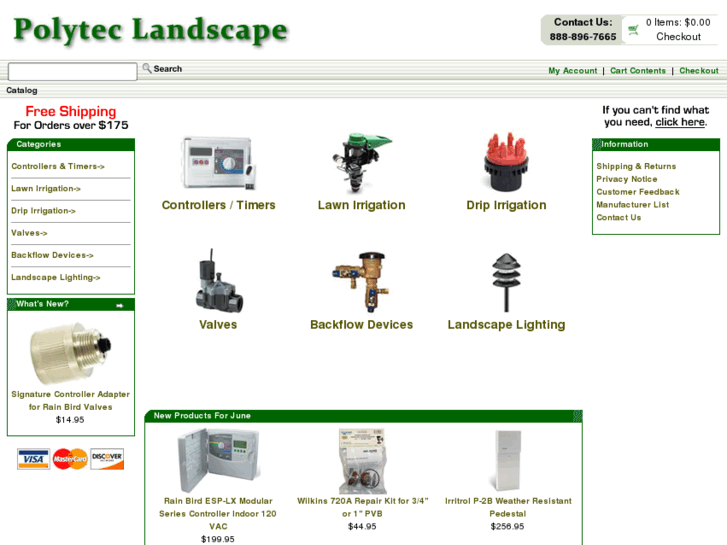Screen dimensions: 727x545
Task: Open Rain Bird ESP-LX Modular product link
Action: click(218, 513)
